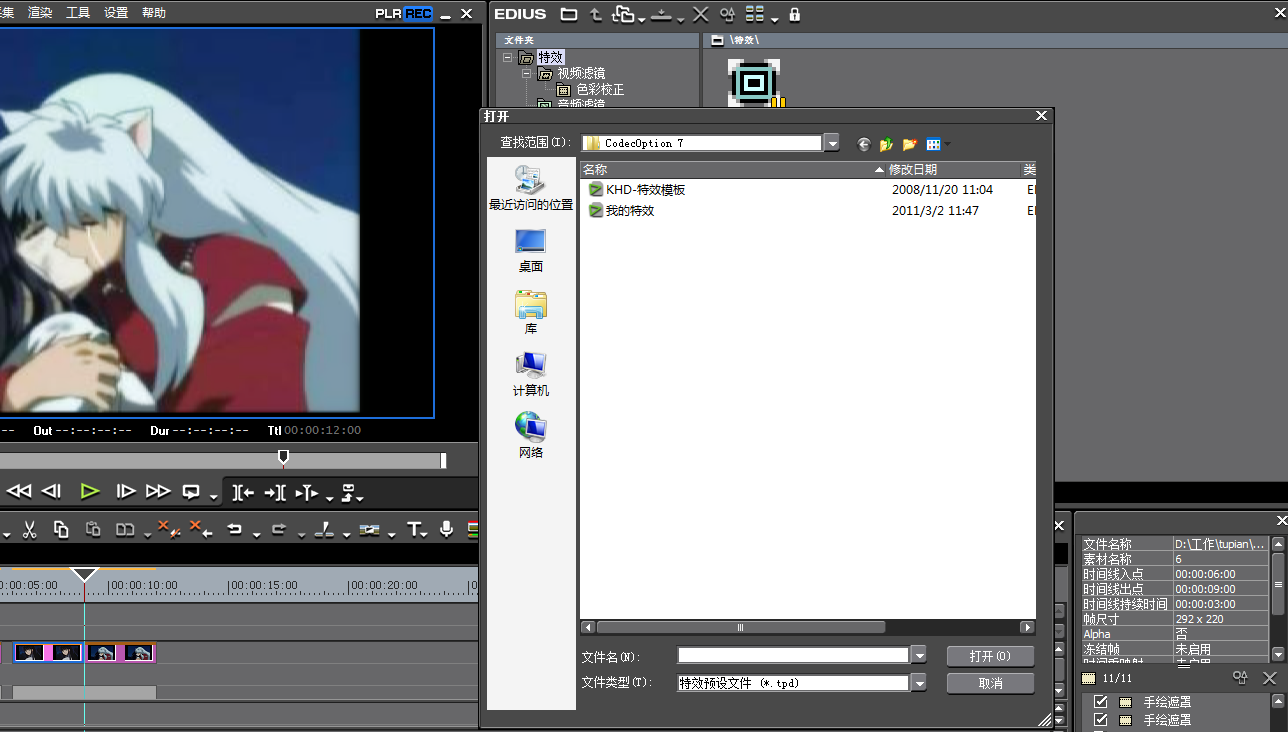The width and height of the screenshot is (1288, 732).
Task: Click the Undo arrow icon
Action: coord(234,530)
